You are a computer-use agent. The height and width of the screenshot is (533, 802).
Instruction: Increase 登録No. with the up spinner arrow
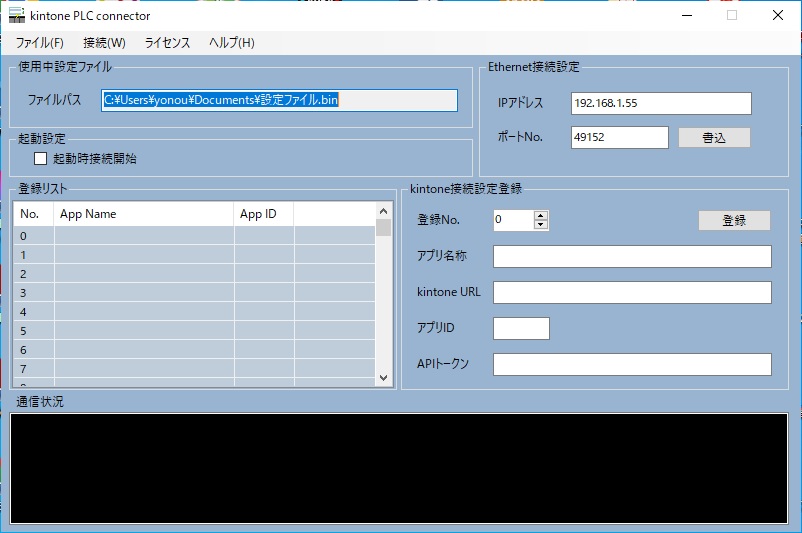click(541, 215)
